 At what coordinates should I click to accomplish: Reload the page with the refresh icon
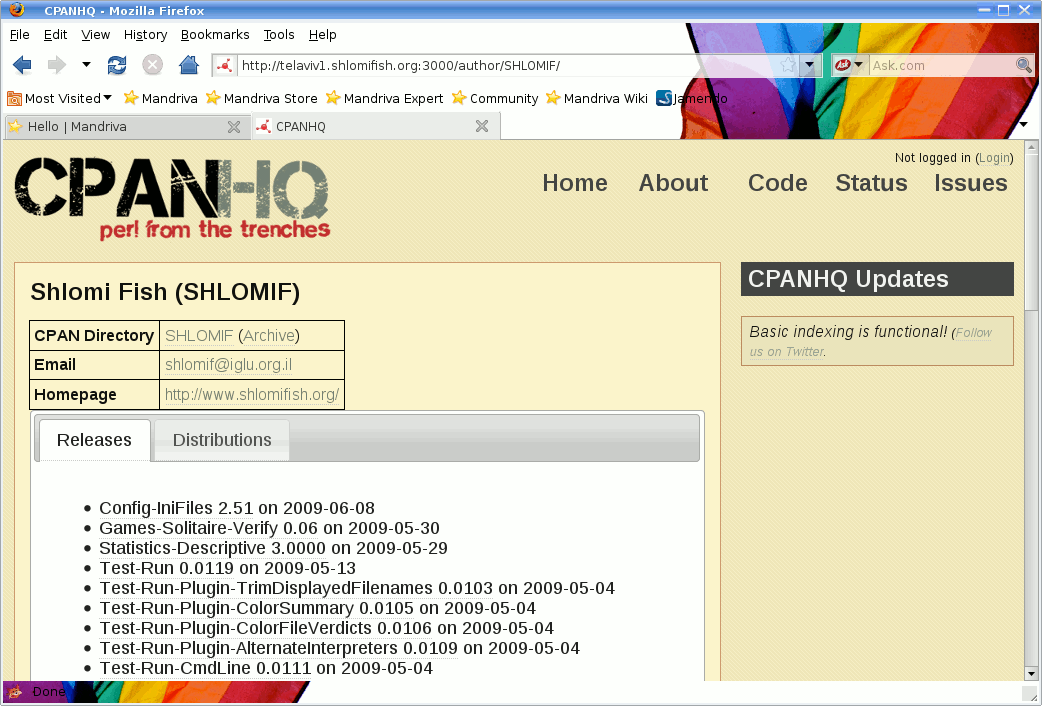[x=117, y=65]
